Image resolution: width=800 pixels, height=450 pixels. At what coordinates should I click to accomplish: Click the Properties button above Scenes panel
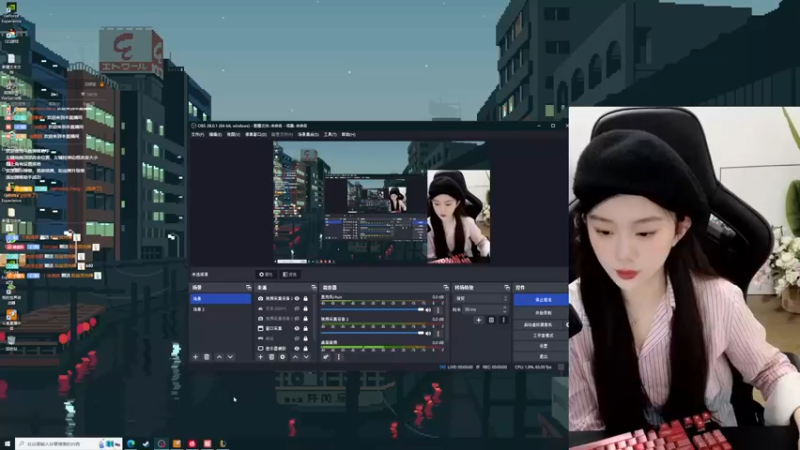(x=266, y=274)
